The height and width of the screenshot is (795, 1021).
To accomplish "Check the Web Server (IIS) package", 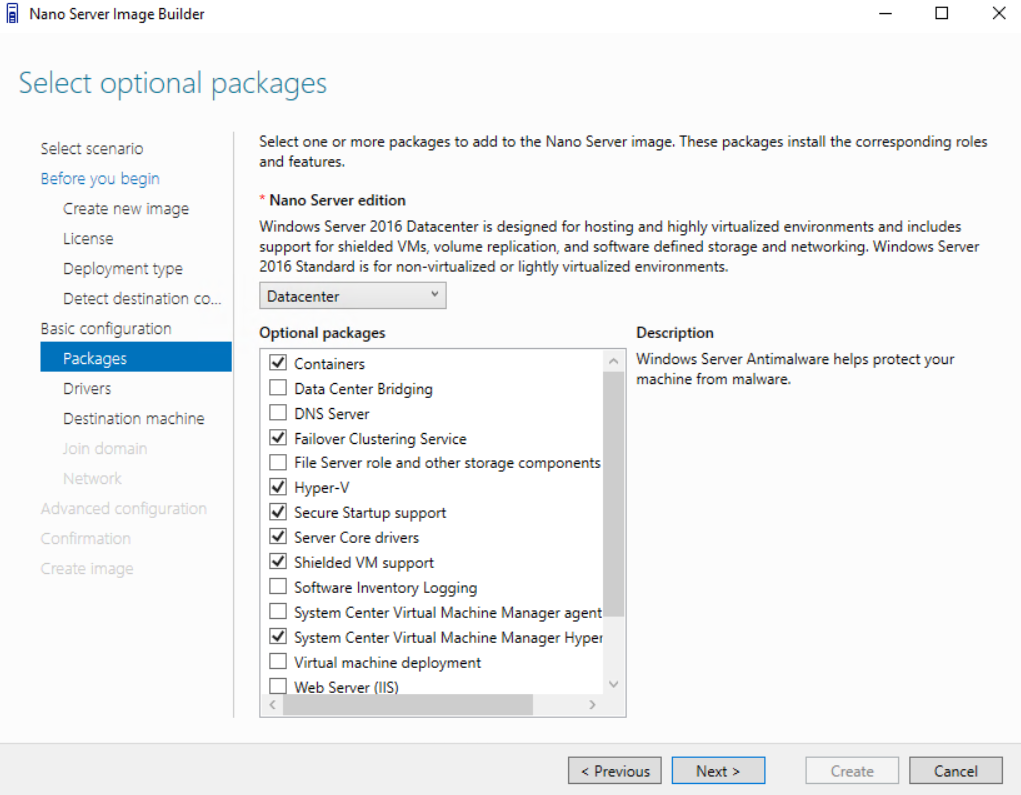I will (x=278, y=686).
